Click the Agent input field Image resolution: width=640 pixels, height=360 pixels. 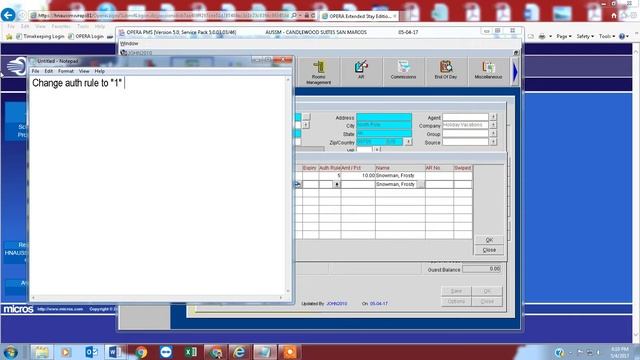(465, 117)
